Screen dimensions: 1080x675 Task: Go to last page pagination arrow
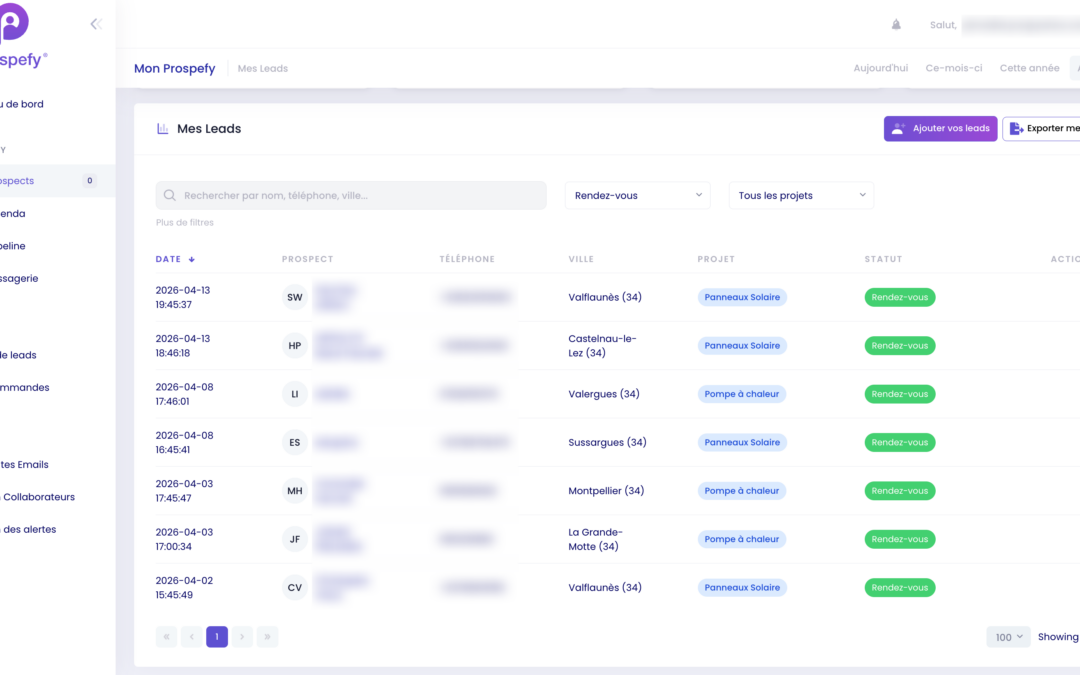tap(267, 636)
